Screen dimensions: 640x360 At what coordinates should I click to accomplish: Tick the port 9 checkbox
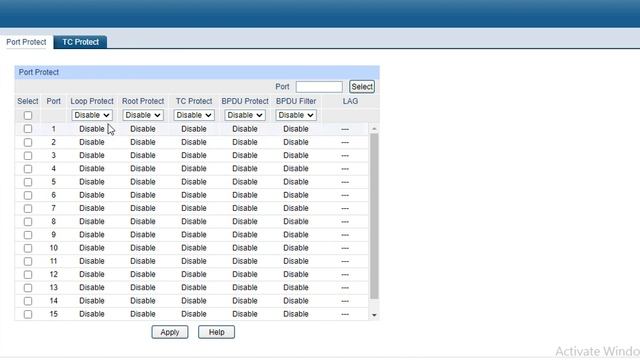point(28,235)
